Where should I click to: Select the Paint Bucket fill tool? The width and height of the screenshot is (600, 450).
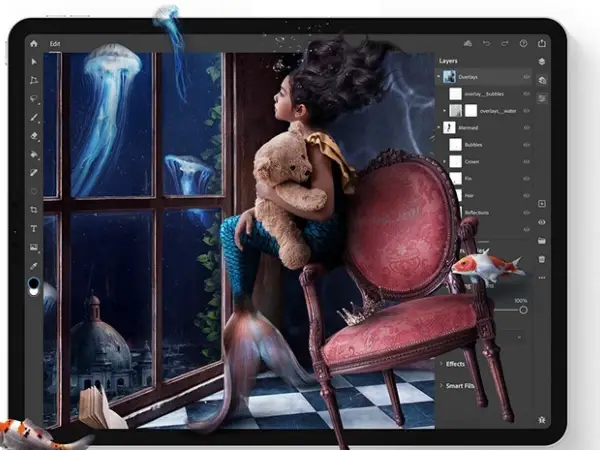point(34,155)
